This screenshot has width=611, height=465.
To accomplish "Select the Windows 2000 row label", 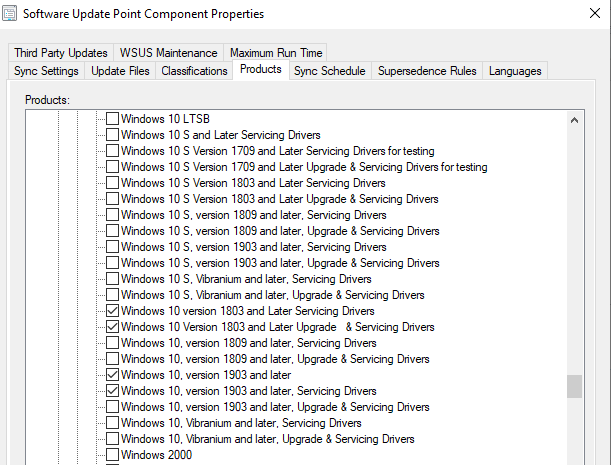I will (x=156, y=454).
